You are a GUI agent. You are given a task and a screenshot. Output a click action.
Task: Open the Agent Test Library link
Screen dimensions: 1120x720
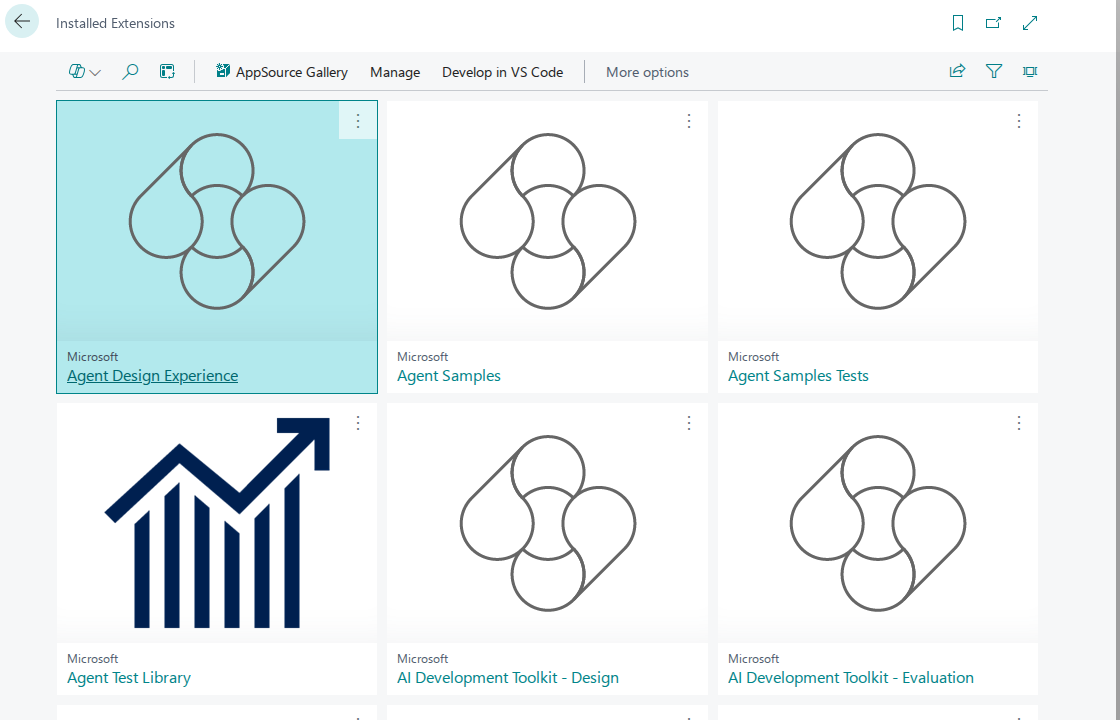tap(129, 678)
